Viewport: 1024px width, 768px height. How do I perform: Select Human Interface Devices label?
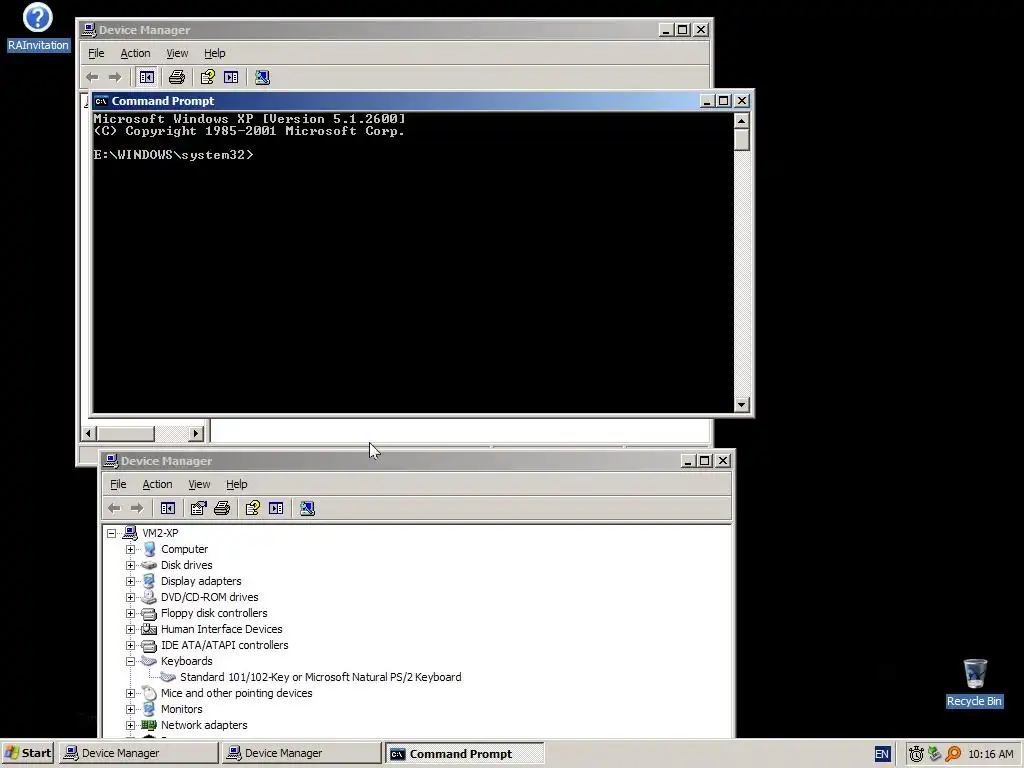click(x=221, y=629)
